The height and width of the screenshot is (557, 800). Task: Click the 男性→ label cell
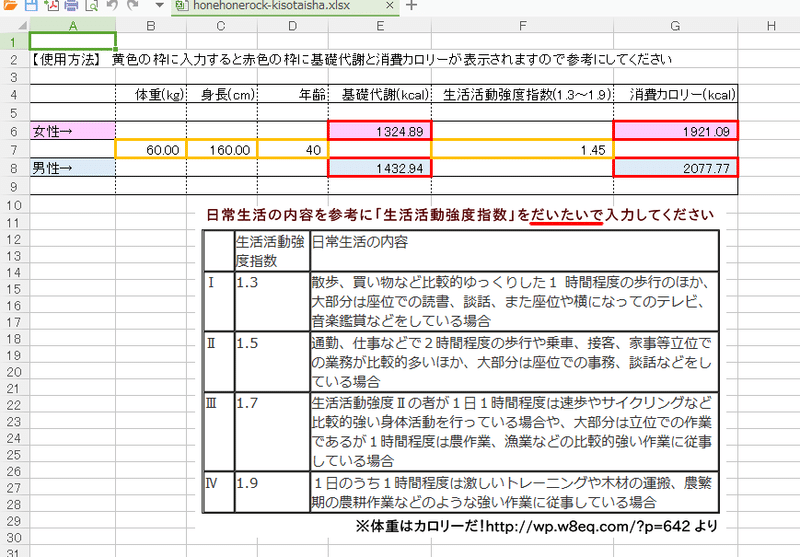[72, 168]
